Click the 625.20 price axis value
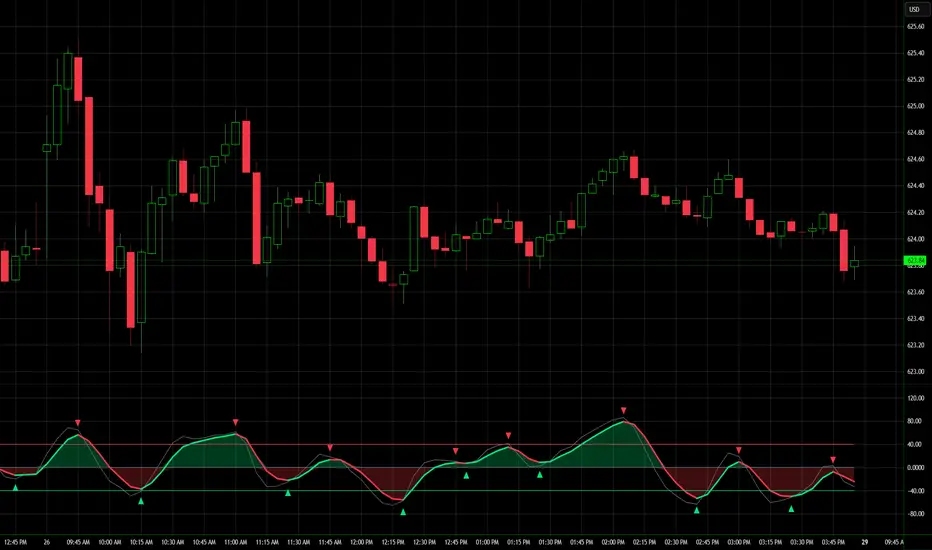This screenshot has height=550, width=932. click(x=915, y=80)
